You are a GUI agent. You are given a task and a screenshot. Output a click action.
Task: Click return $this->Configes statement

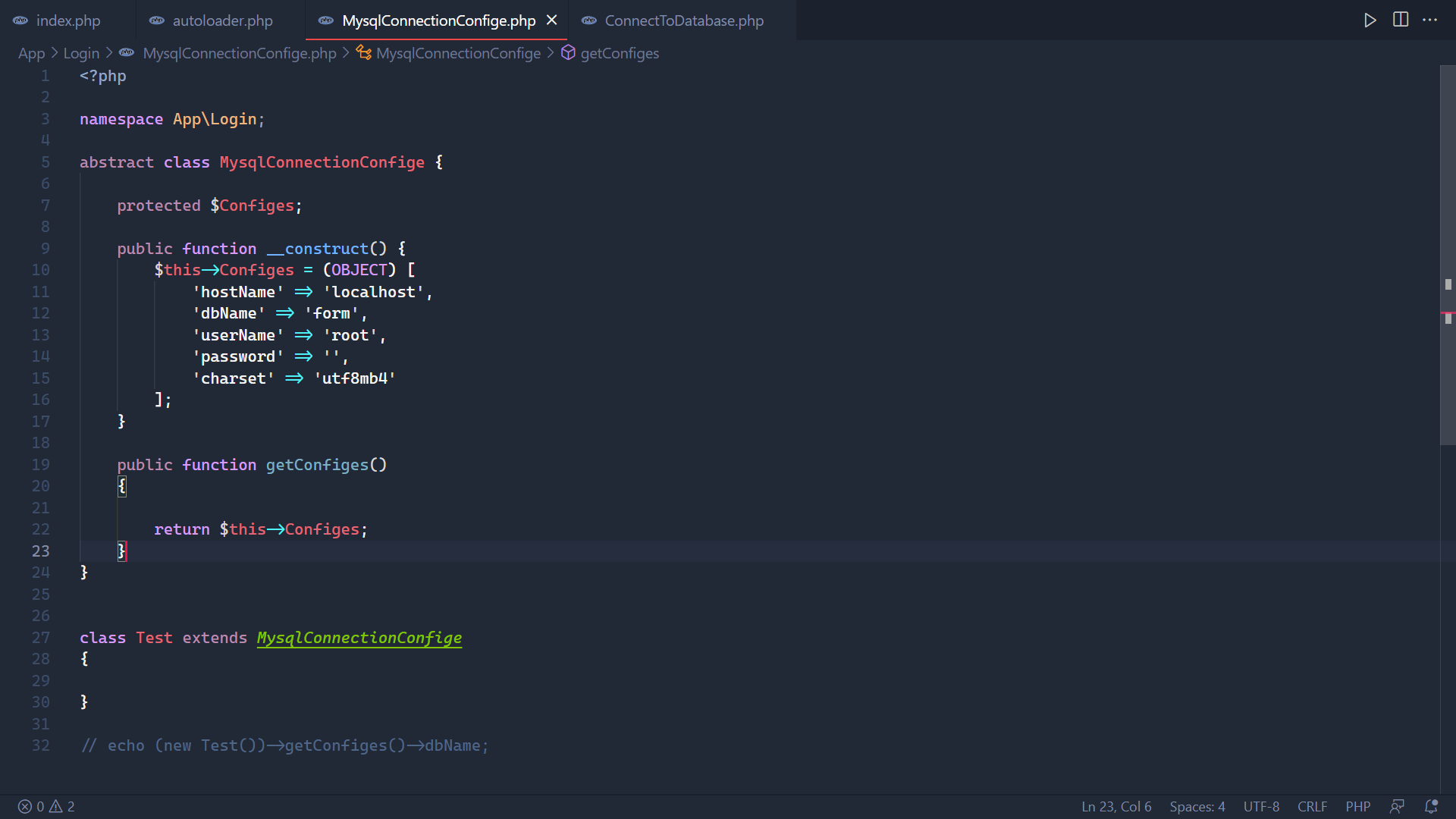[261, 529]
